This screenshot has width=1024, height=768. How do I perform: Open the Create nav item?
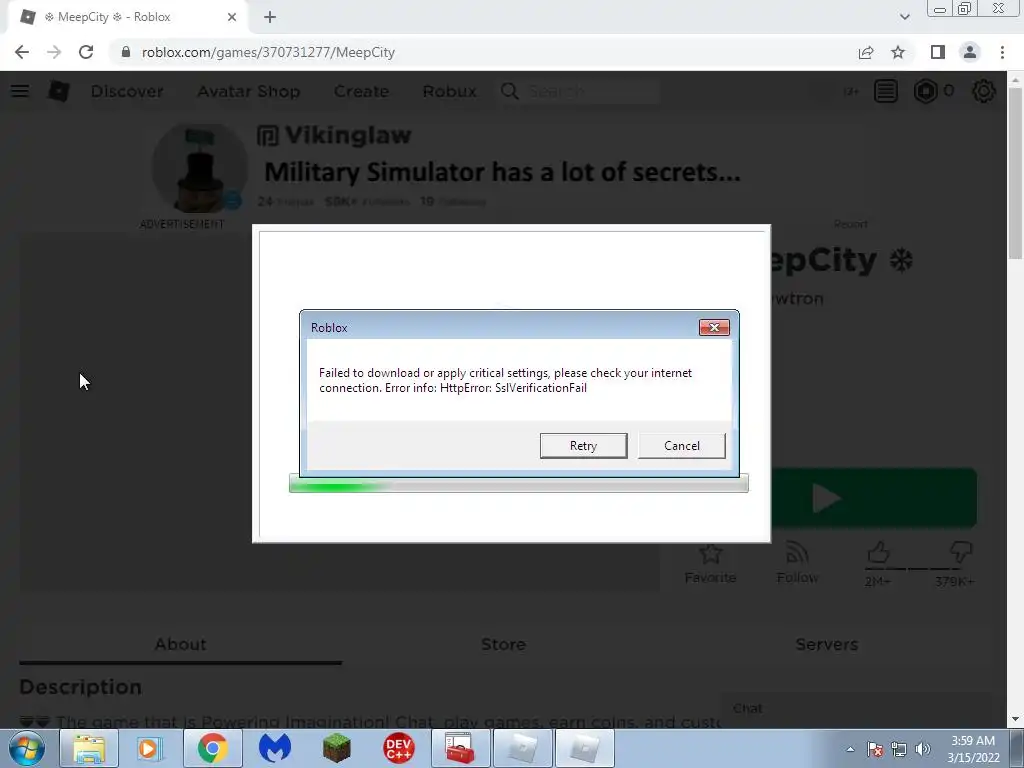pos(361,91)
